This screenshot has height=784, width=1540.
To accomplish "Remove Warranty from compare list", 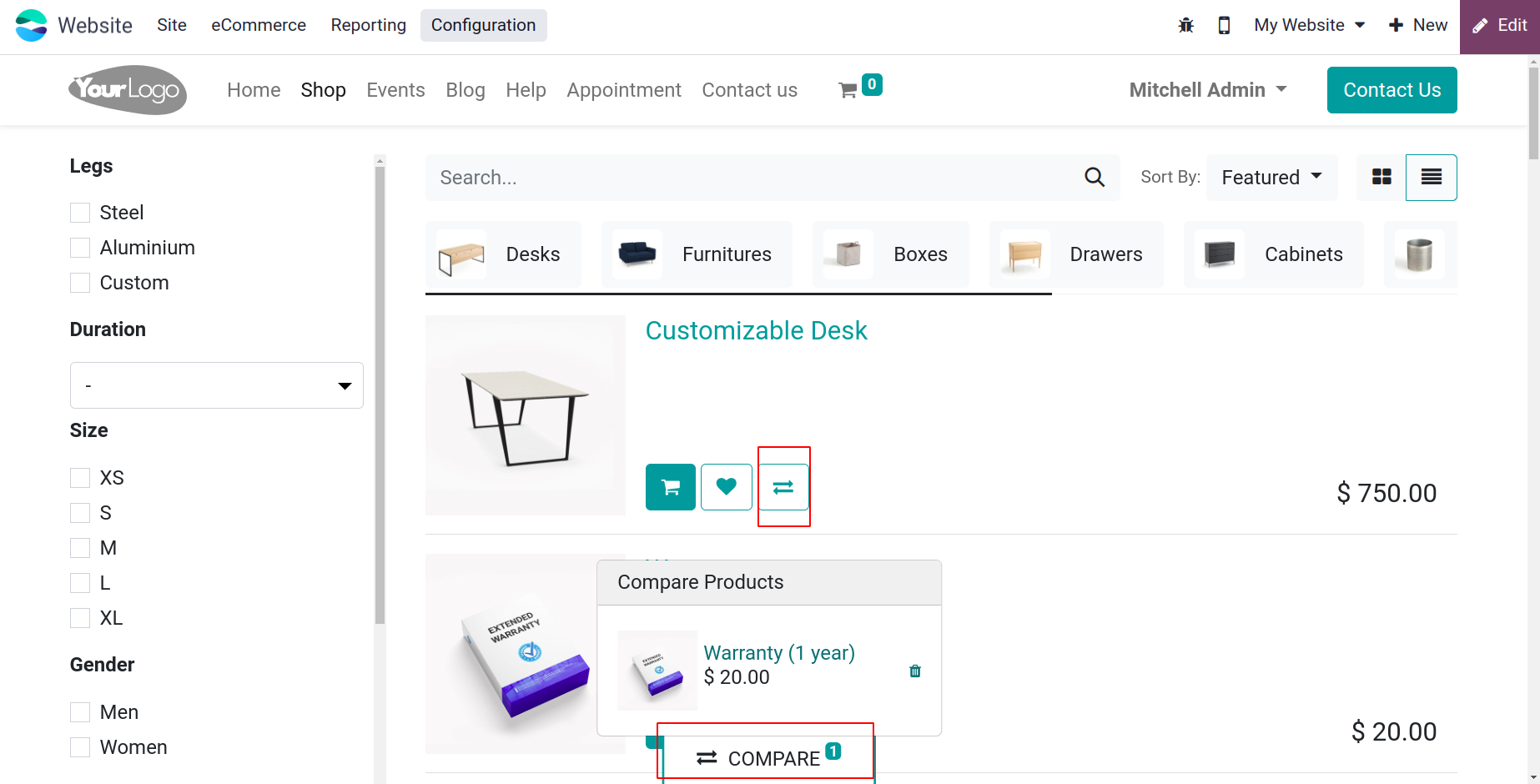I will [x=915, y=671].
